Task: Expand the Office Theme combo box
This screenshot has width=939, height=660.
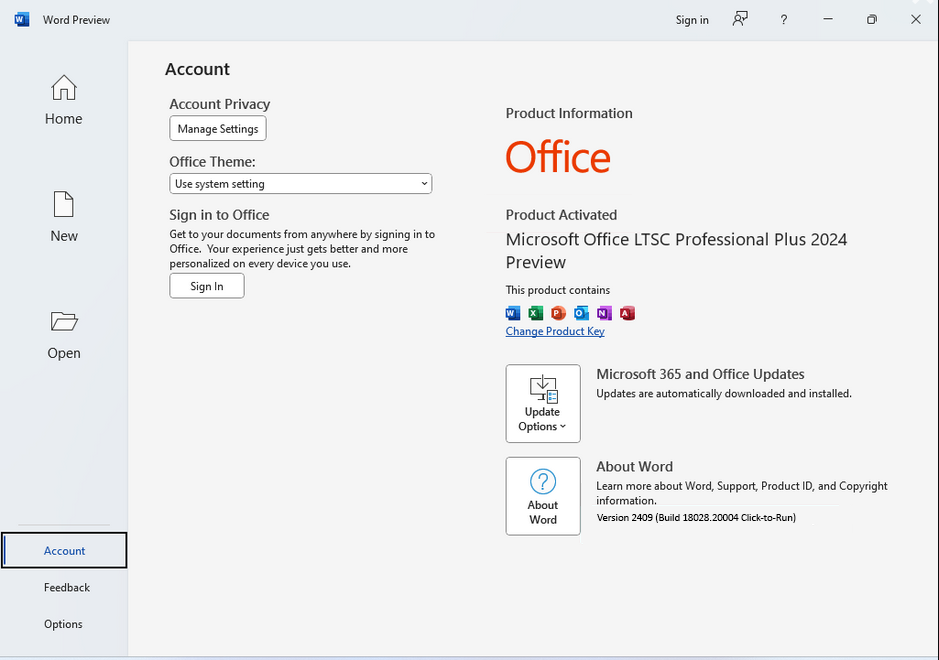Action: click(301, 184)
